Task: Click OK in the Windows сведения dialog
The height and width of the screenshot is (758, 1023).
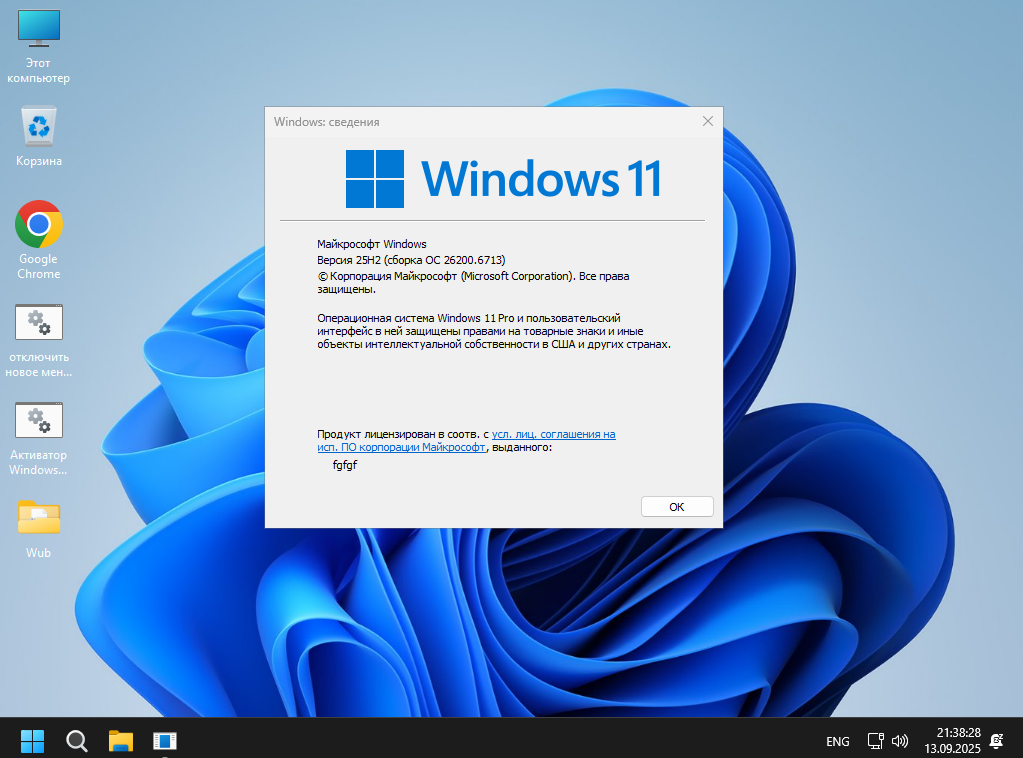Action: click(x=677, y=507)
